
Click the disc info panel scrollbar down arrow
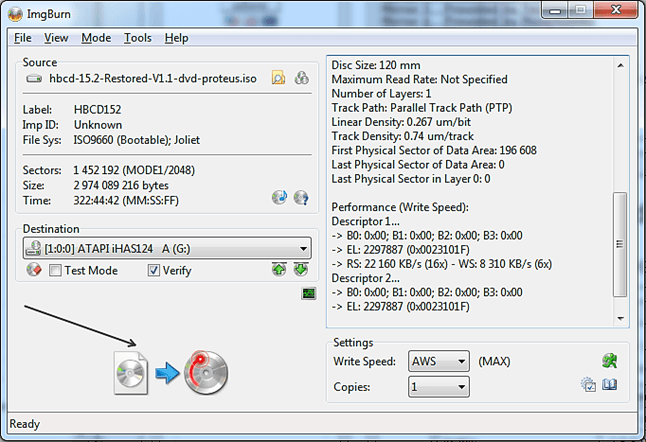pyautogui.click(x=620, y=319)
